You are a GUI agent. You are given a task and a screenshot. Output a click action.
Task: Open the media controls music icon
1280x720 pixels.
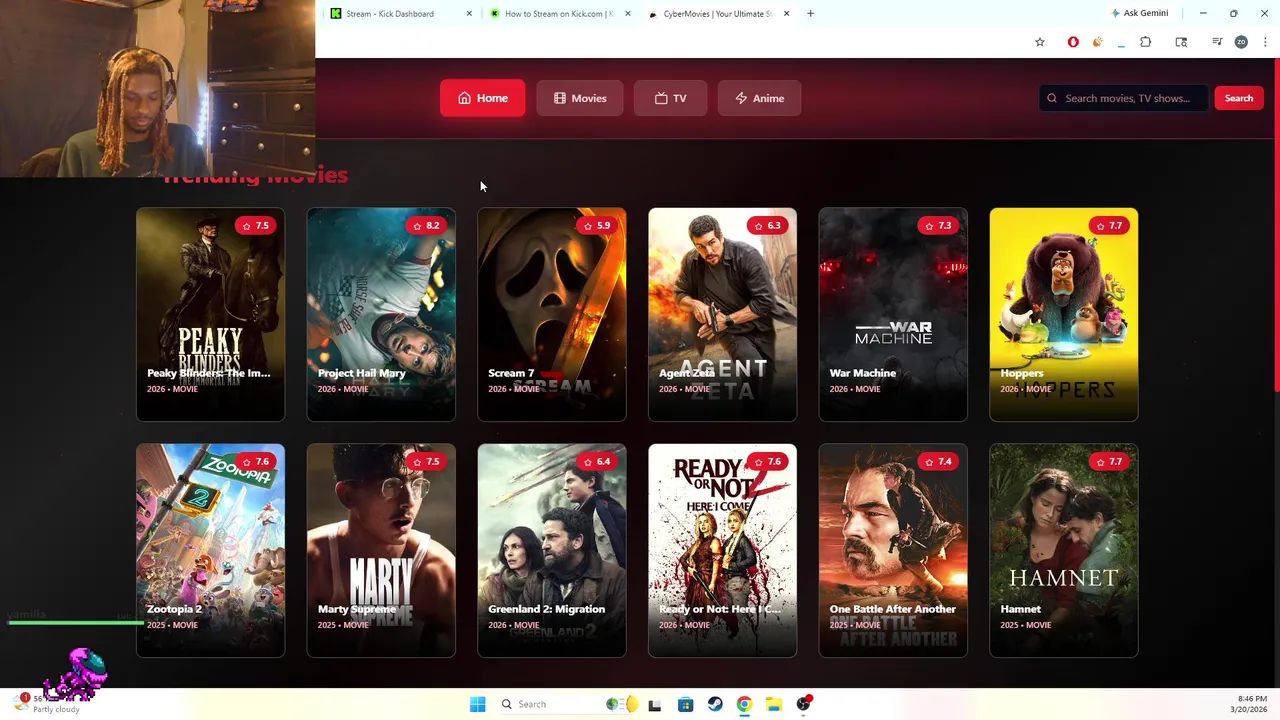[x=1217, y=42]
